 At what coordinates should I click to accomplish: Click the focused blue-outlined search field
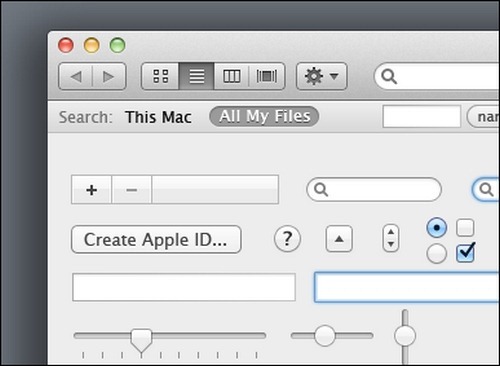(x=486, y=189)
